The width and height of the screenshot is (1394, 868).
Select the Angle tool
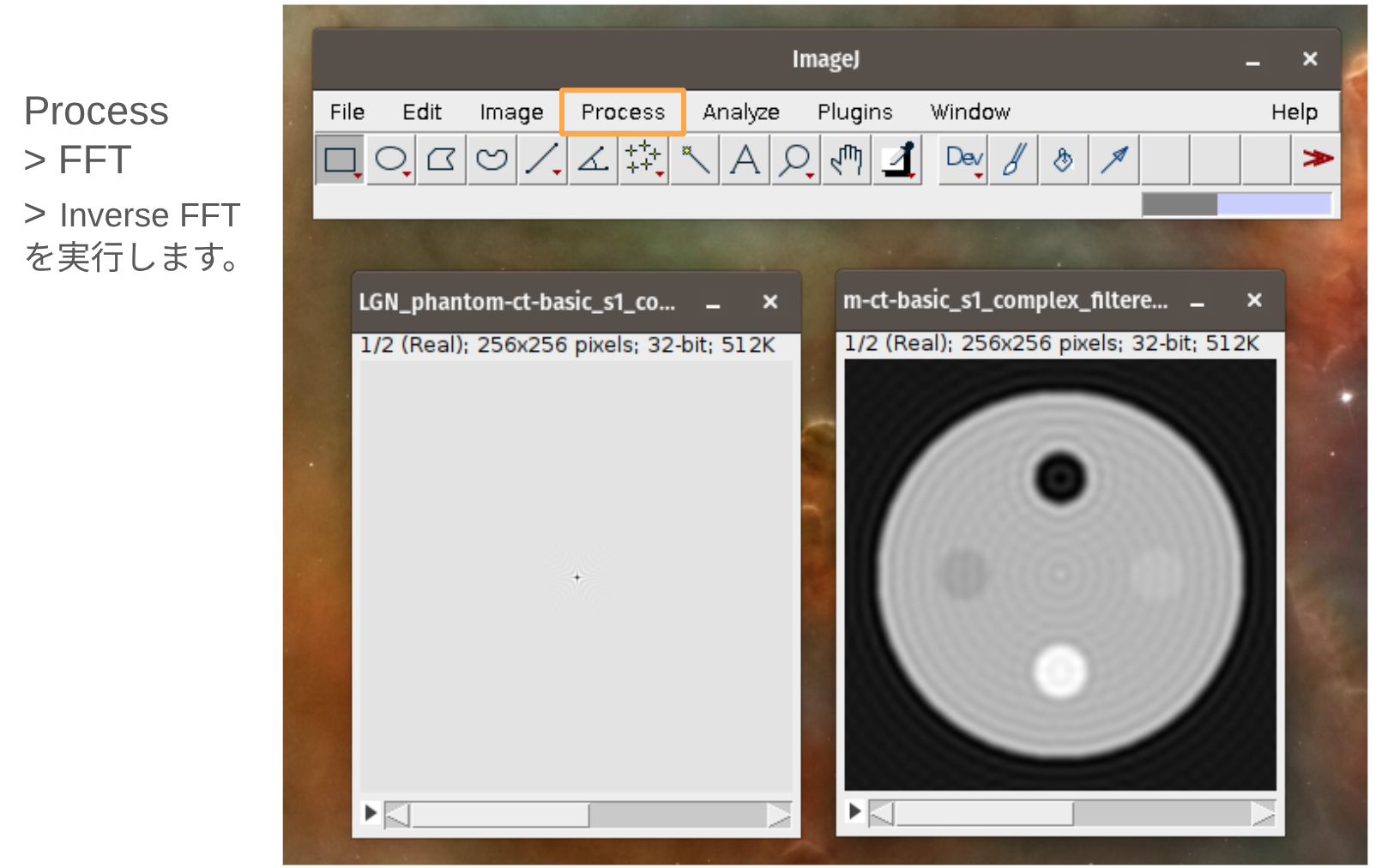(594, 160)
